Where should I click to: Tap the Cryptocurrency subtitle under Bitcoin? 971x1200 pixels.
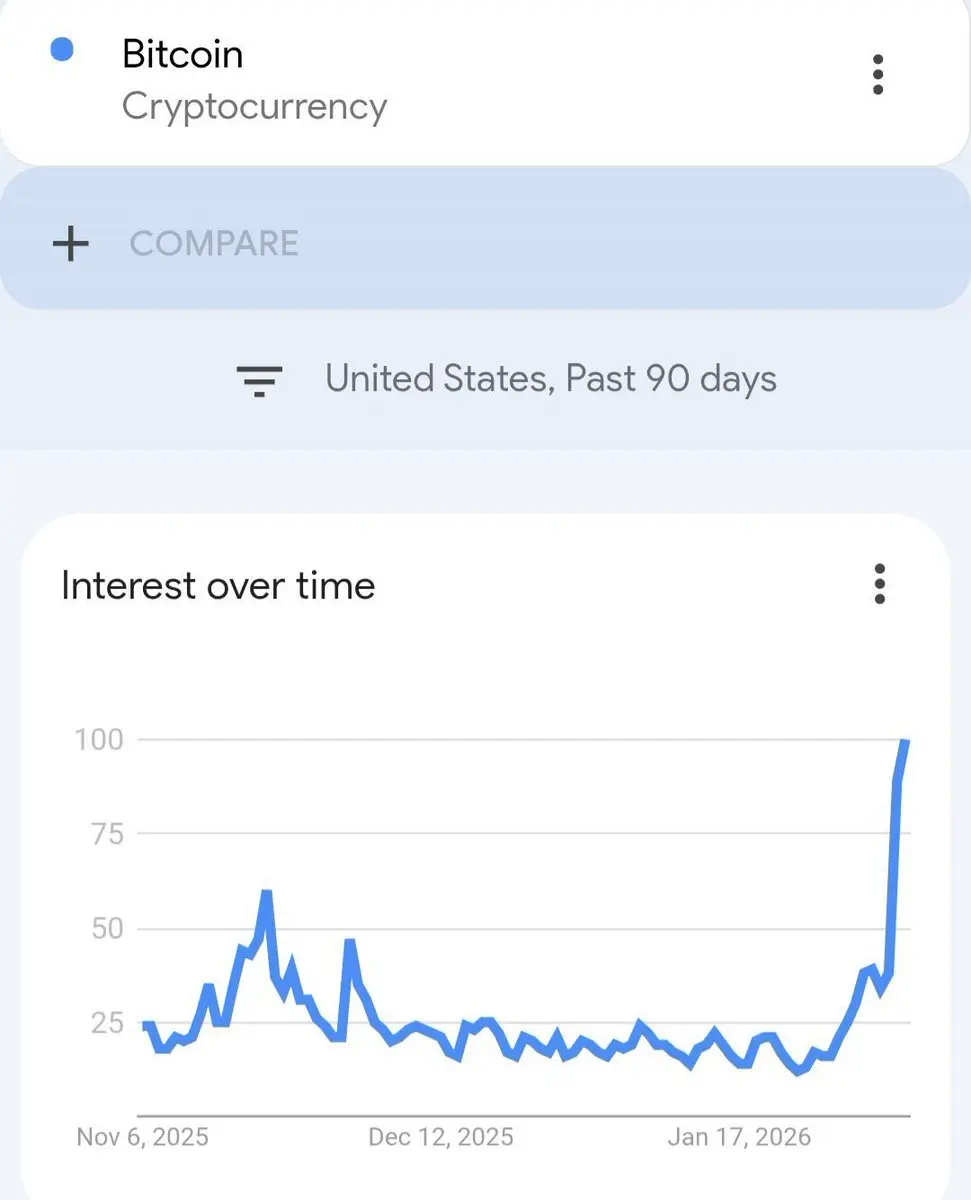(254, 107)
